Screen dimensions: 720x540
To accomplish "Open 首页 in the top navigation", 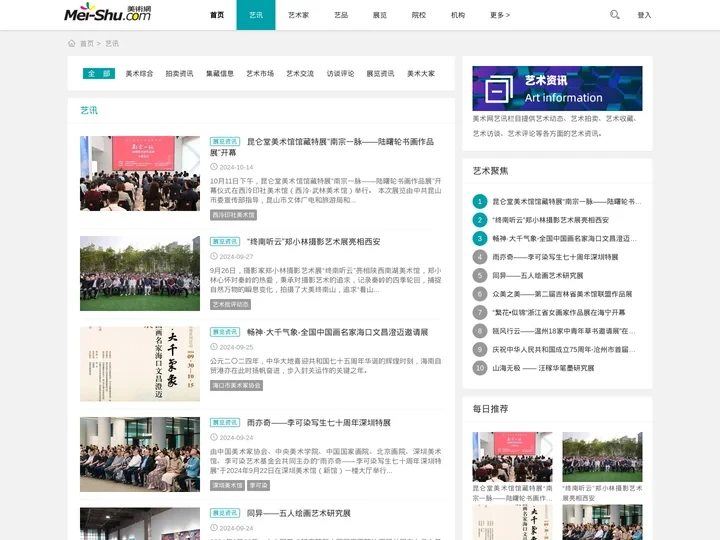I will (217, 15).
